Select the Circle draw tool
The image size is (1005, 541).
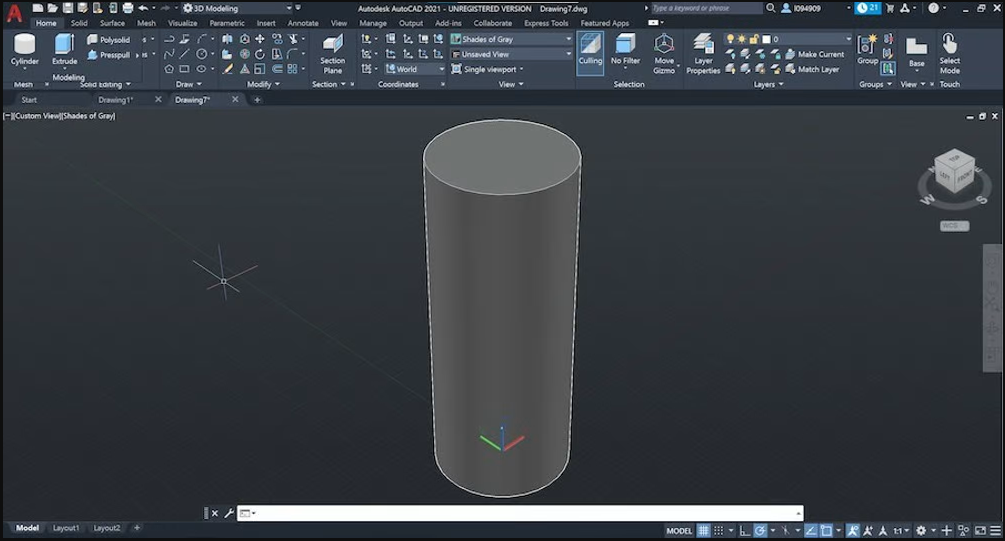pyautogui.click(x=201, y=54)
